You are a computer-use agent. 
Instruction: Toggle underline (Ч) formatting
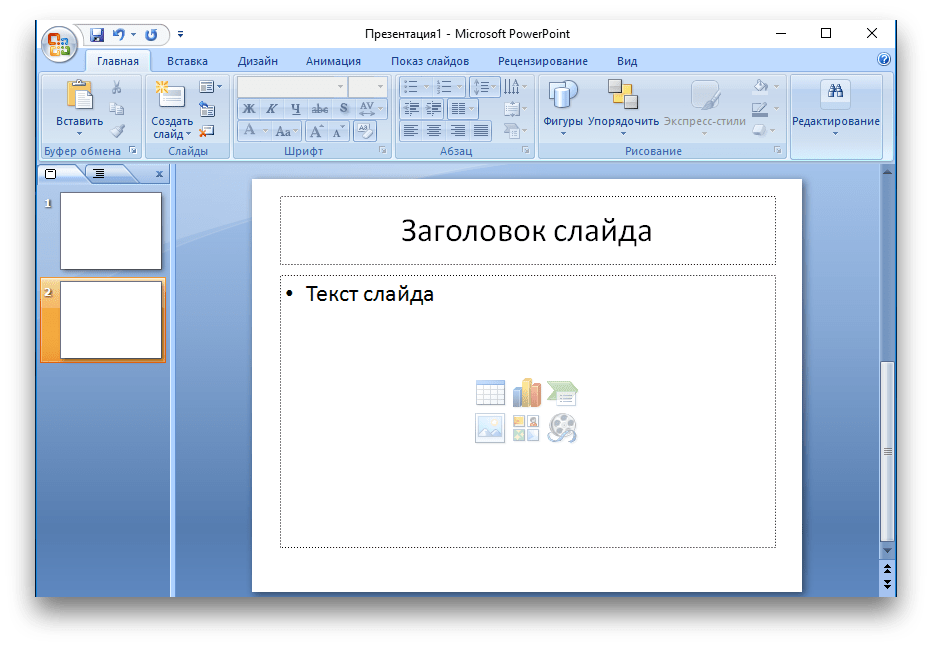[x=296, y=109]
